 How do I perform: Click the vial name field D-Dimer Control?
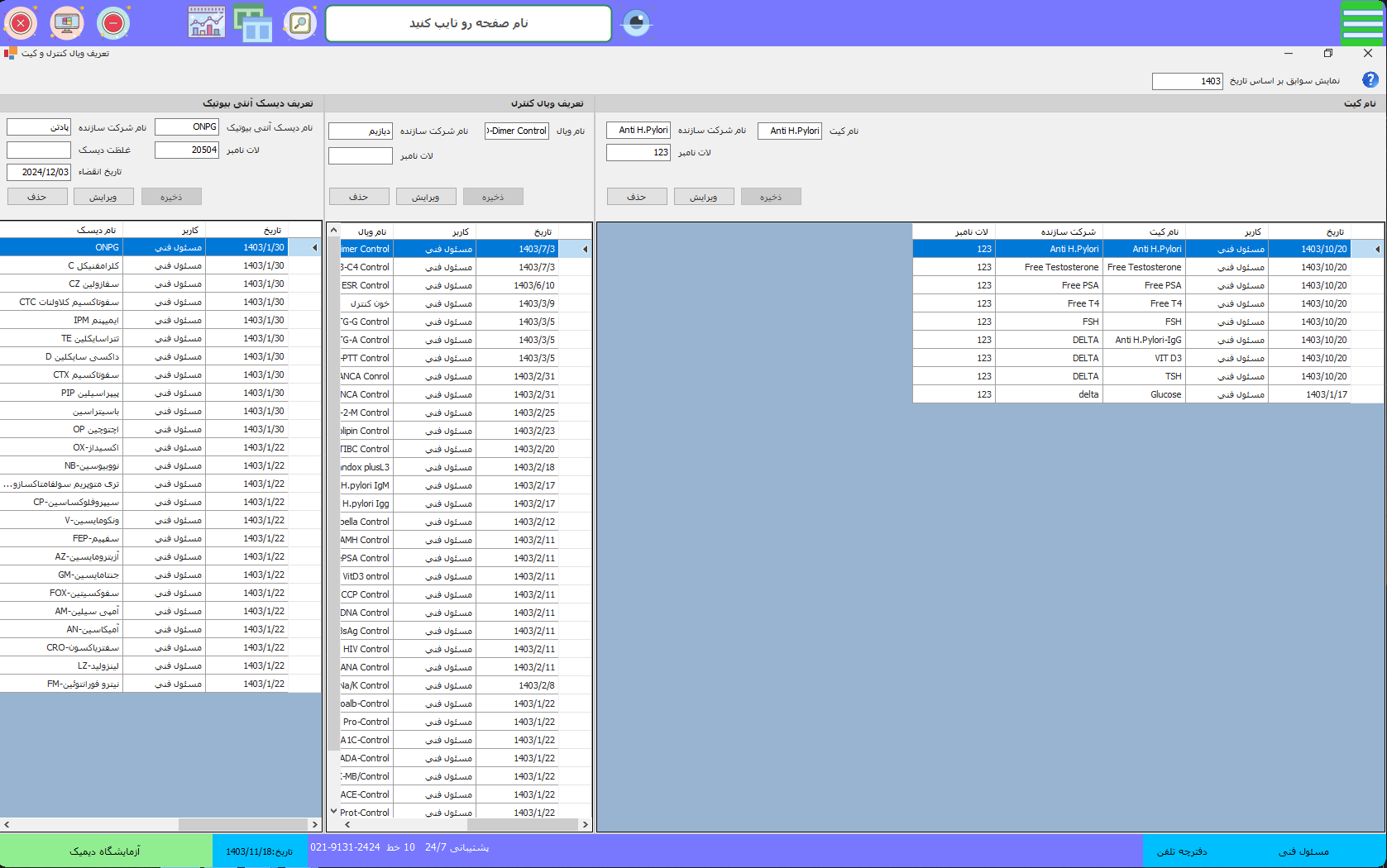tap(517, 131)
